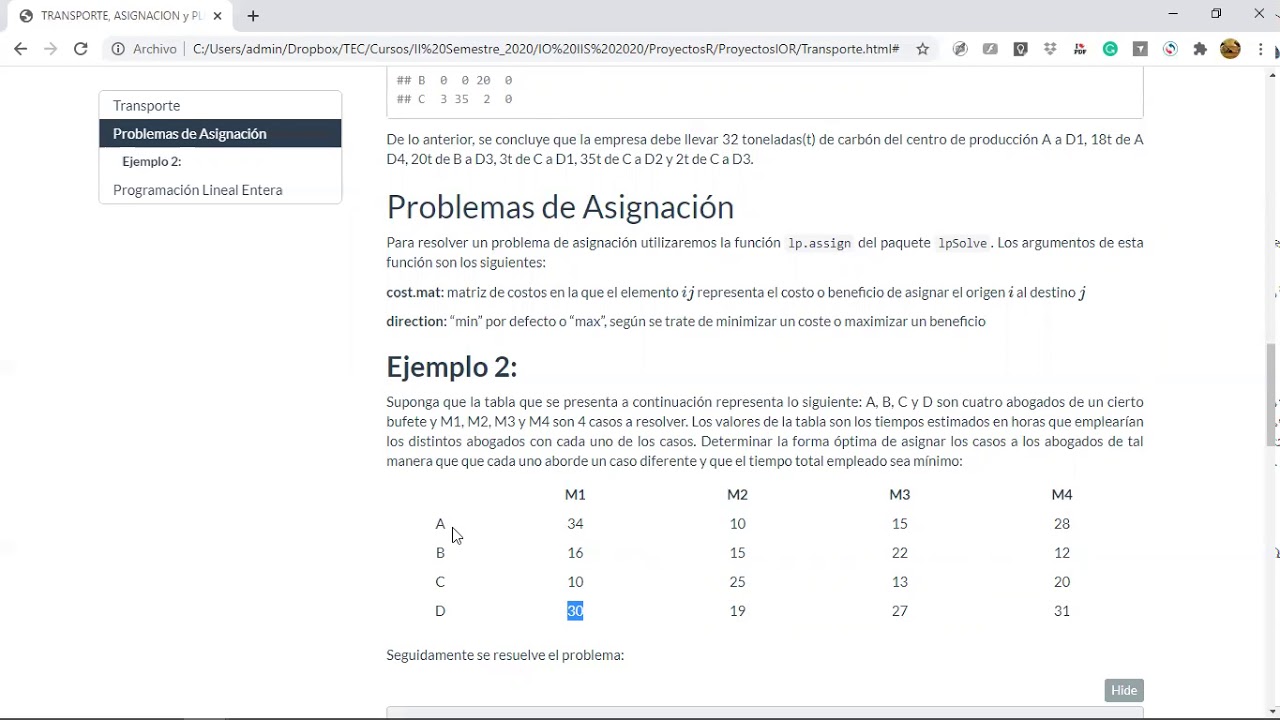Click row label C in table
The height and width of the screenshot is (720, 1280).
coord(440,581)
